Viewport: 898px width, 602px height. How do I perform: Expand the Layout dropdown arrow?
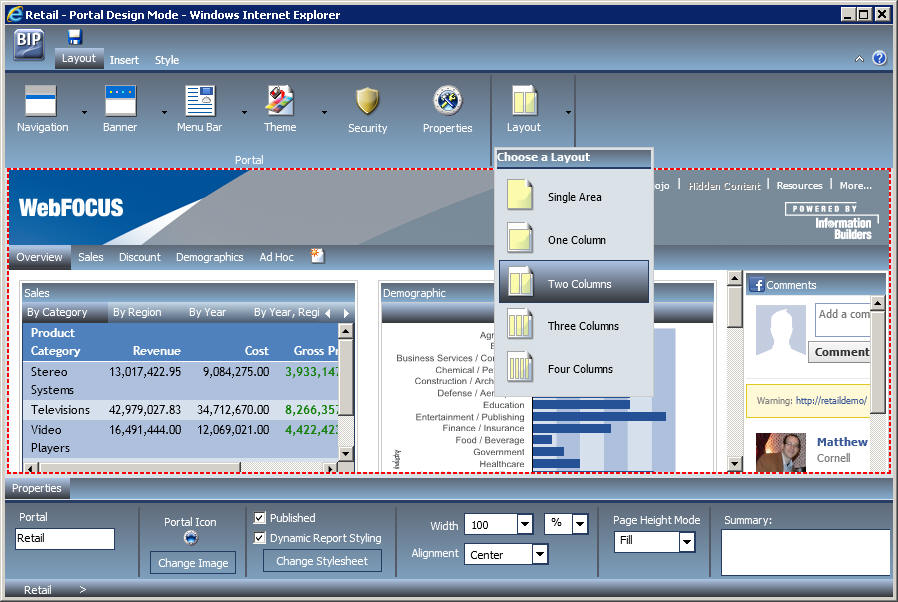[568, 112]
